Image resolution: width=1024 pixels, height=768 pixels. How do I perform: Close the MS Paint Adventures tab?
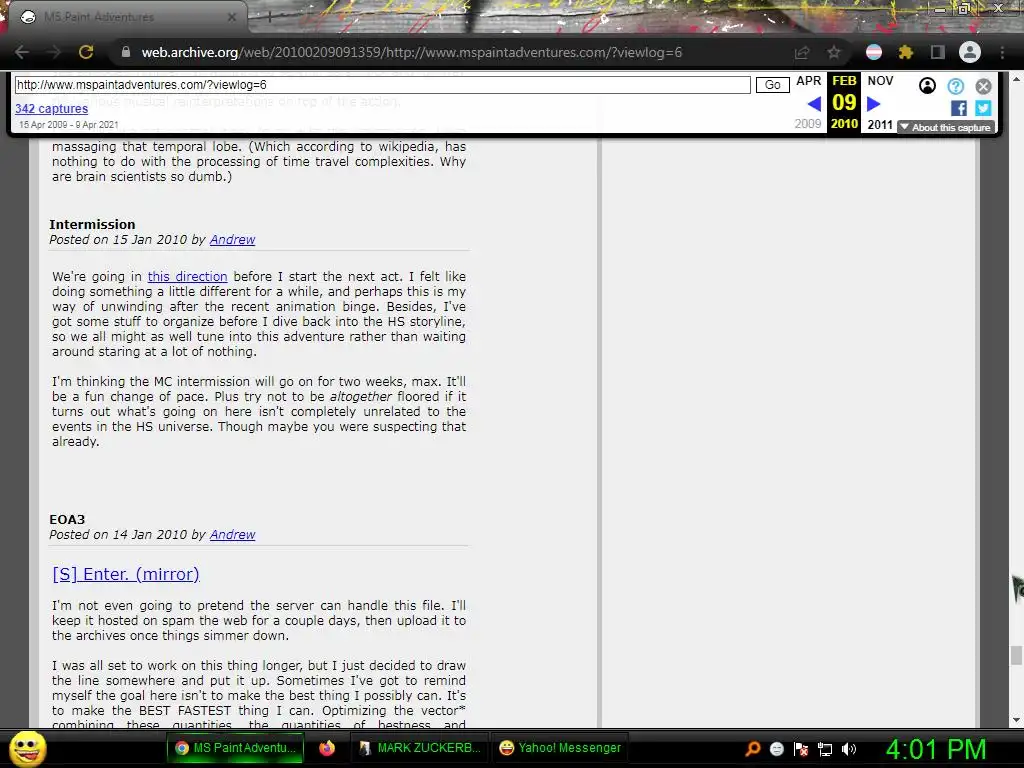[x=232, y=17]
